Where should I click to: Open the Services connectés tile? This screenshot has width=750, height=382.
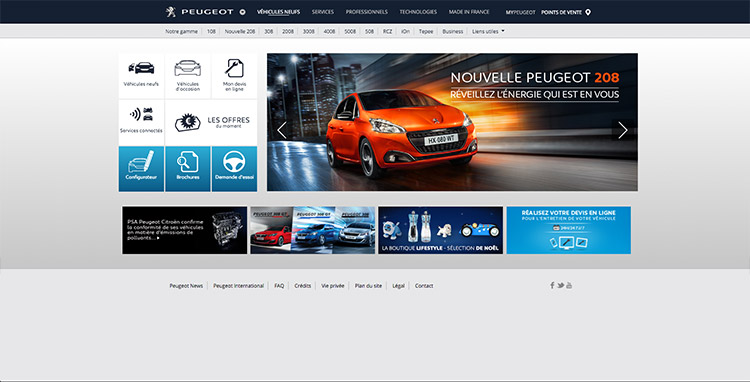(141, 122)
